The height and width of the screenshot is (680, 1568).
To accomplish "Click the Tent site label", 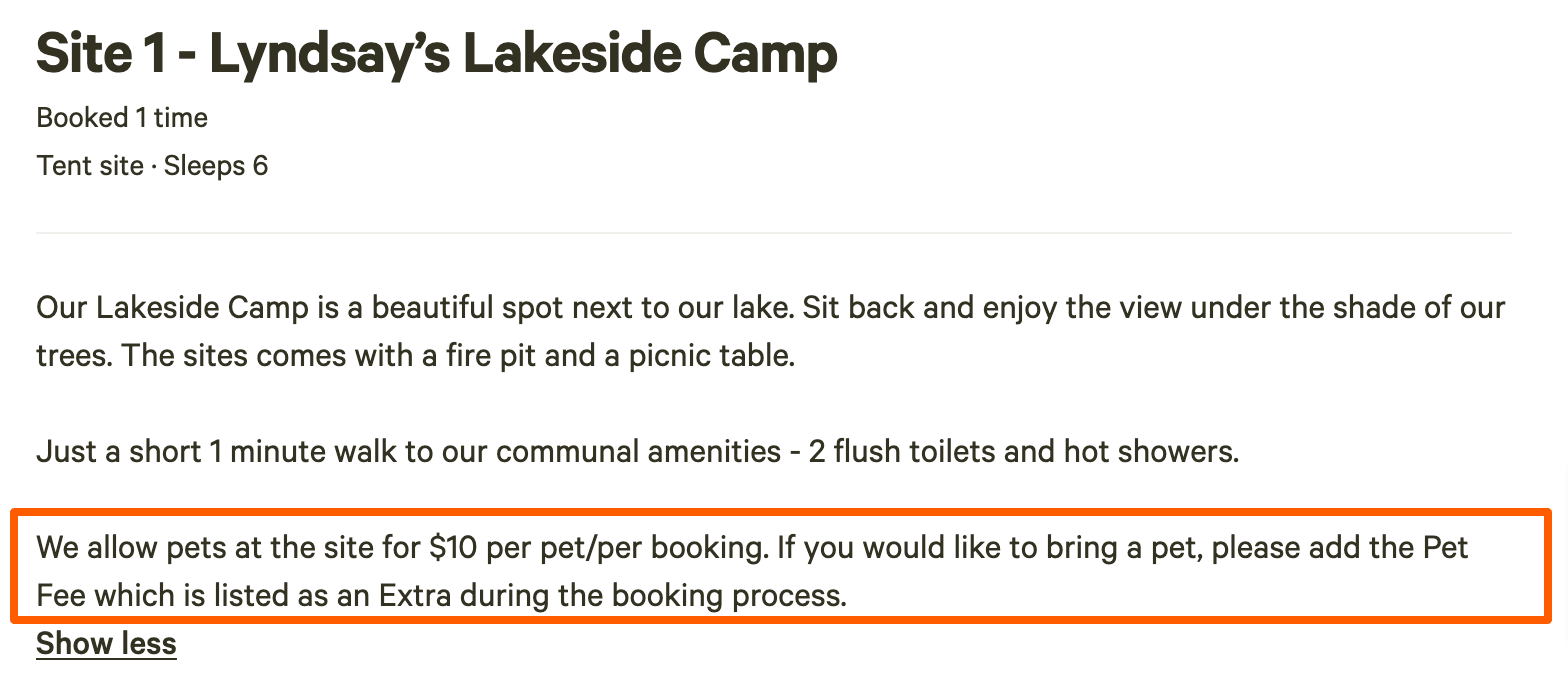I will [x=90, y=165].
